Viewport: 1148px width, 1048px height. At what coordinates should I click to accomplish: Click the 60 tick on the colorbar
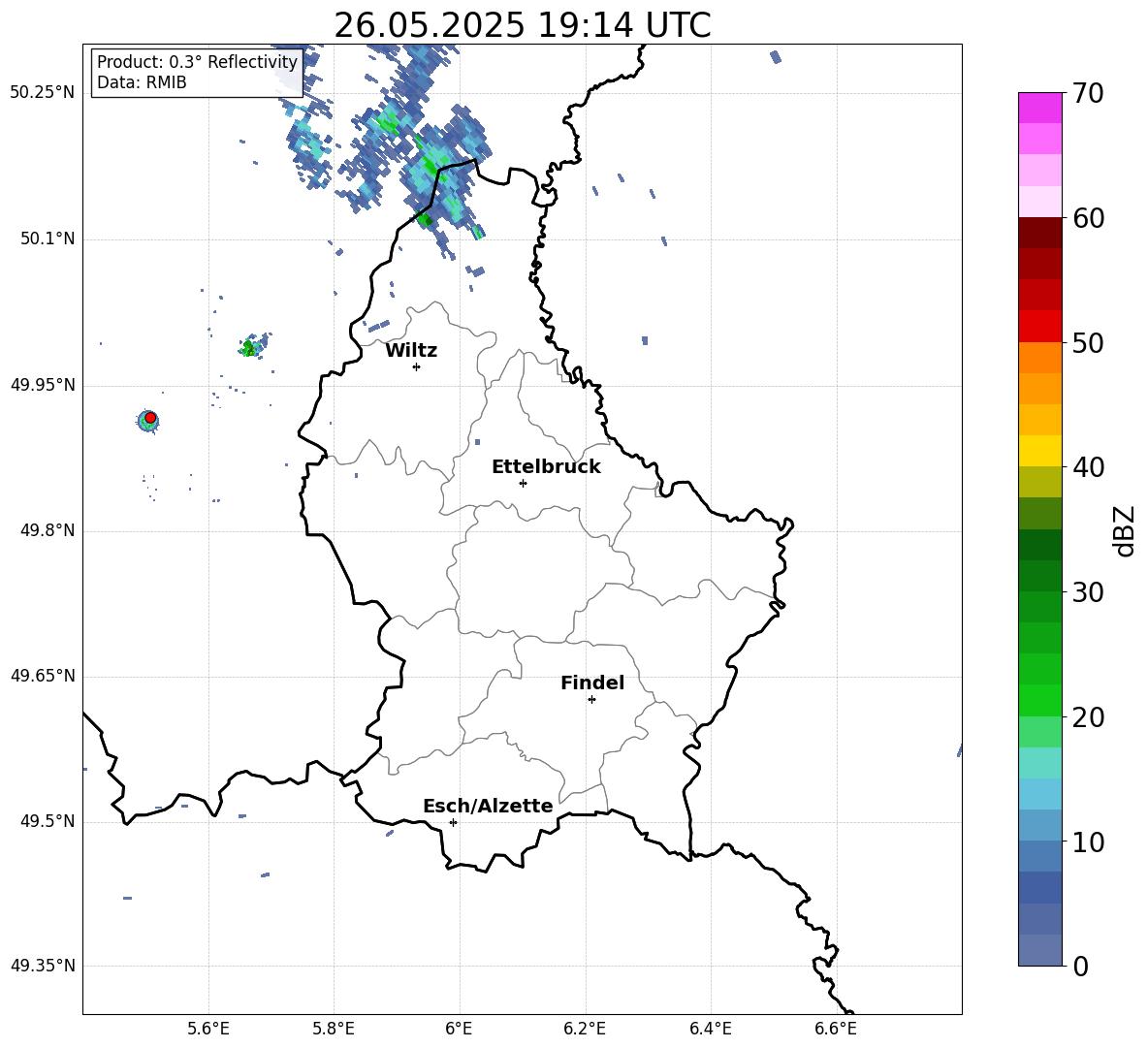1088,218
